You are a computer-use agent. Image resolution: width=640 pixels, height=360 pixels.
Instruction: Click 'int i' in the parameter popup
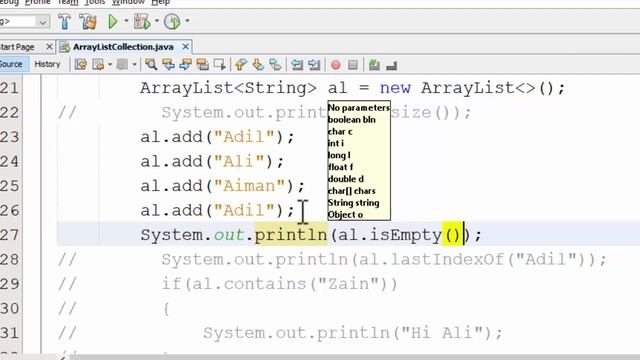click(336, 143)
